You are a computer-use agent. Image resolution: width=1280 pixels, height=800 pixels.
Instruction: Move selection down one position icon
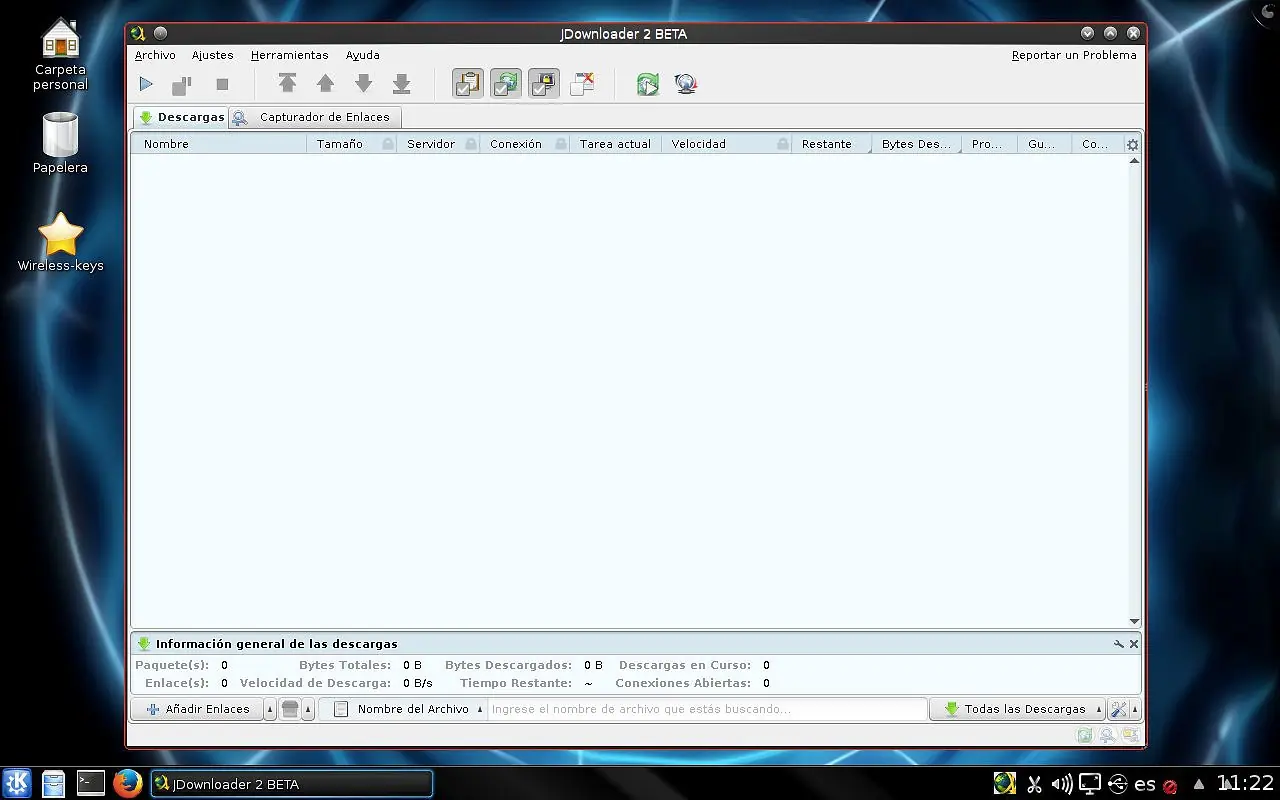coord(364,84)
